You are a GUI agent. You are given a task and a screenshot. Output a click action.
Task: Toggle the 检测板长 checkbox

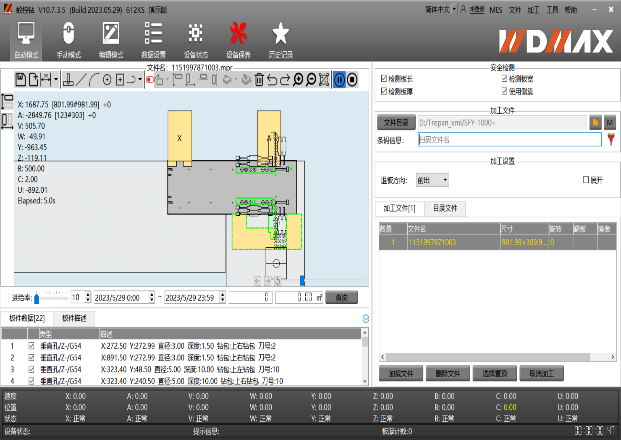pos(384,77)
